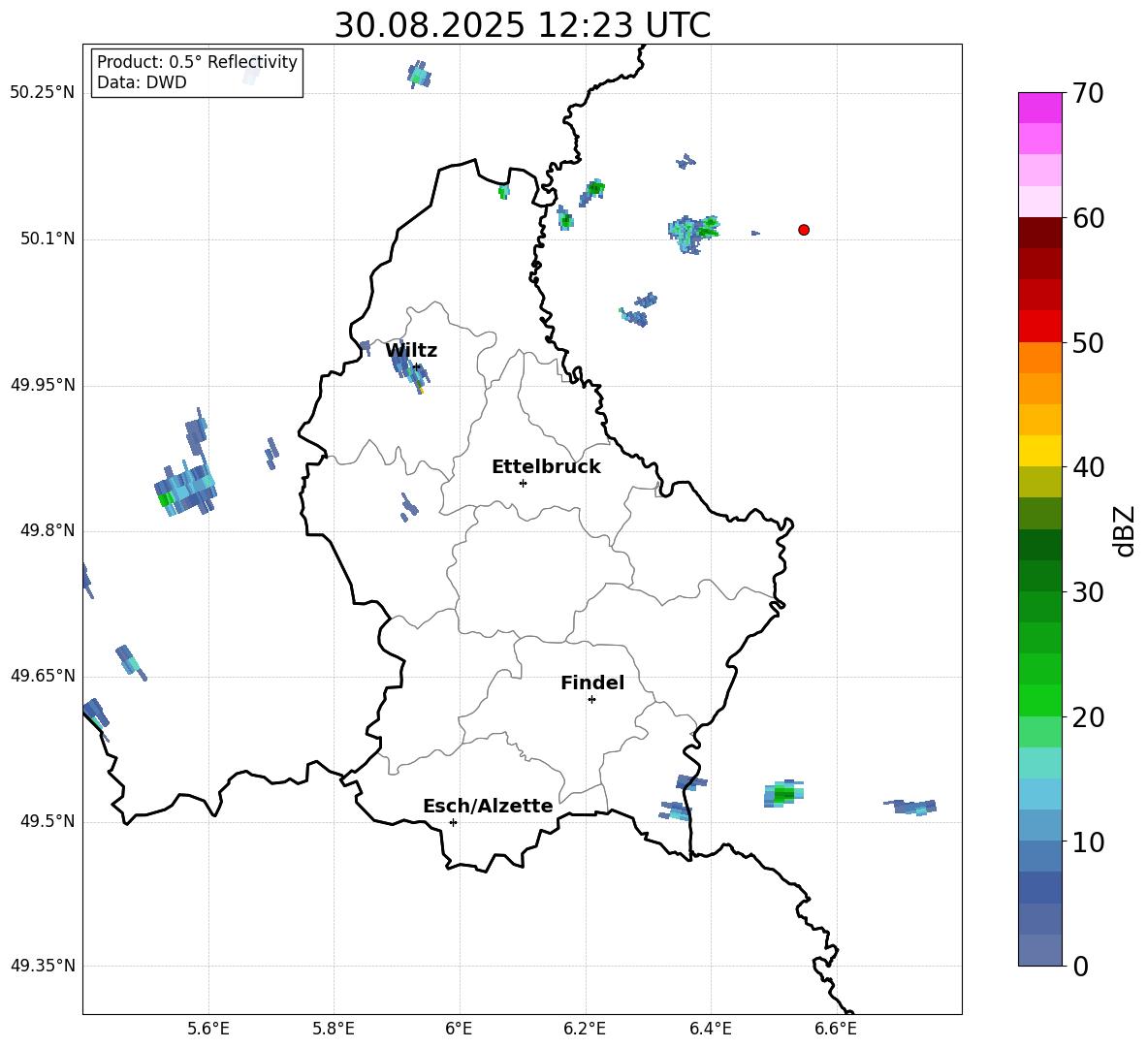Click the Esch/Alzette station cross marker

click(453, 822)
